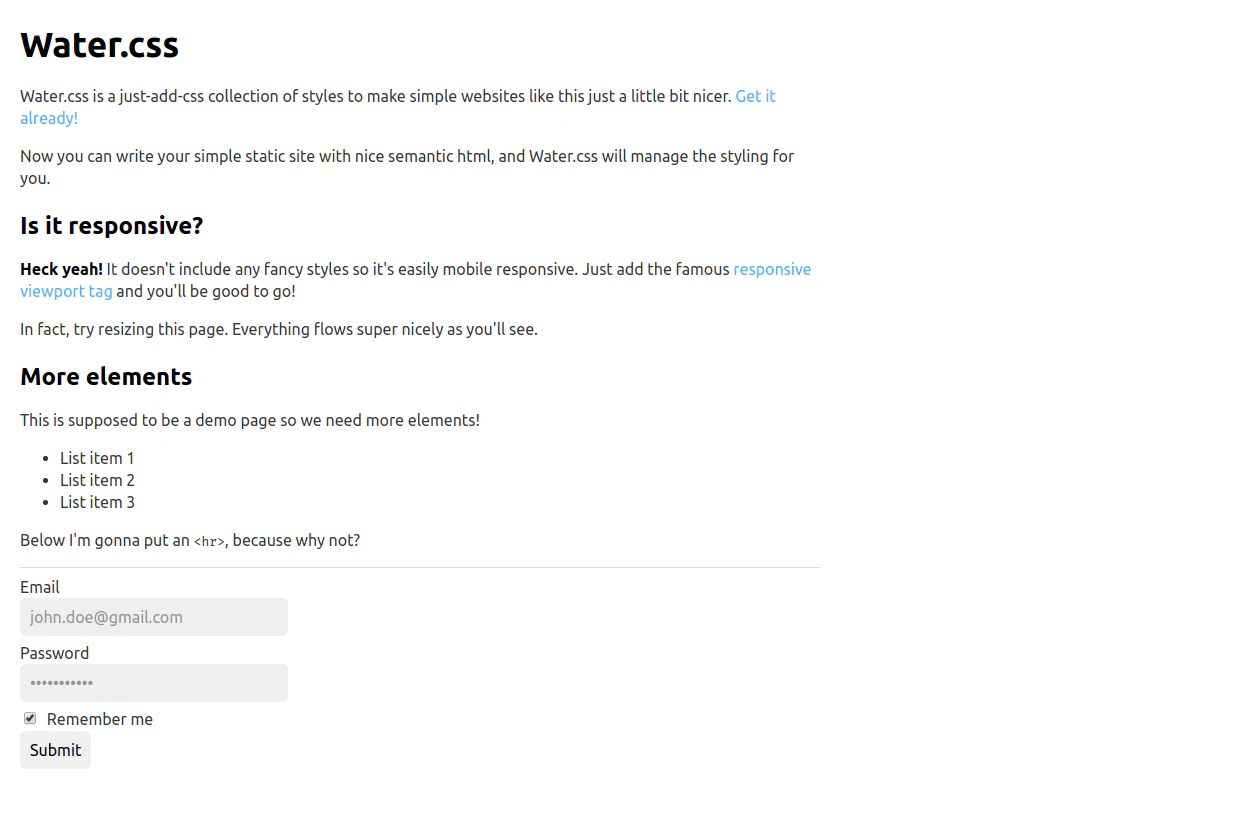Select the "List item 1" bullet
The width and height of the screenshot is (1235, 815).
point(97,458)
